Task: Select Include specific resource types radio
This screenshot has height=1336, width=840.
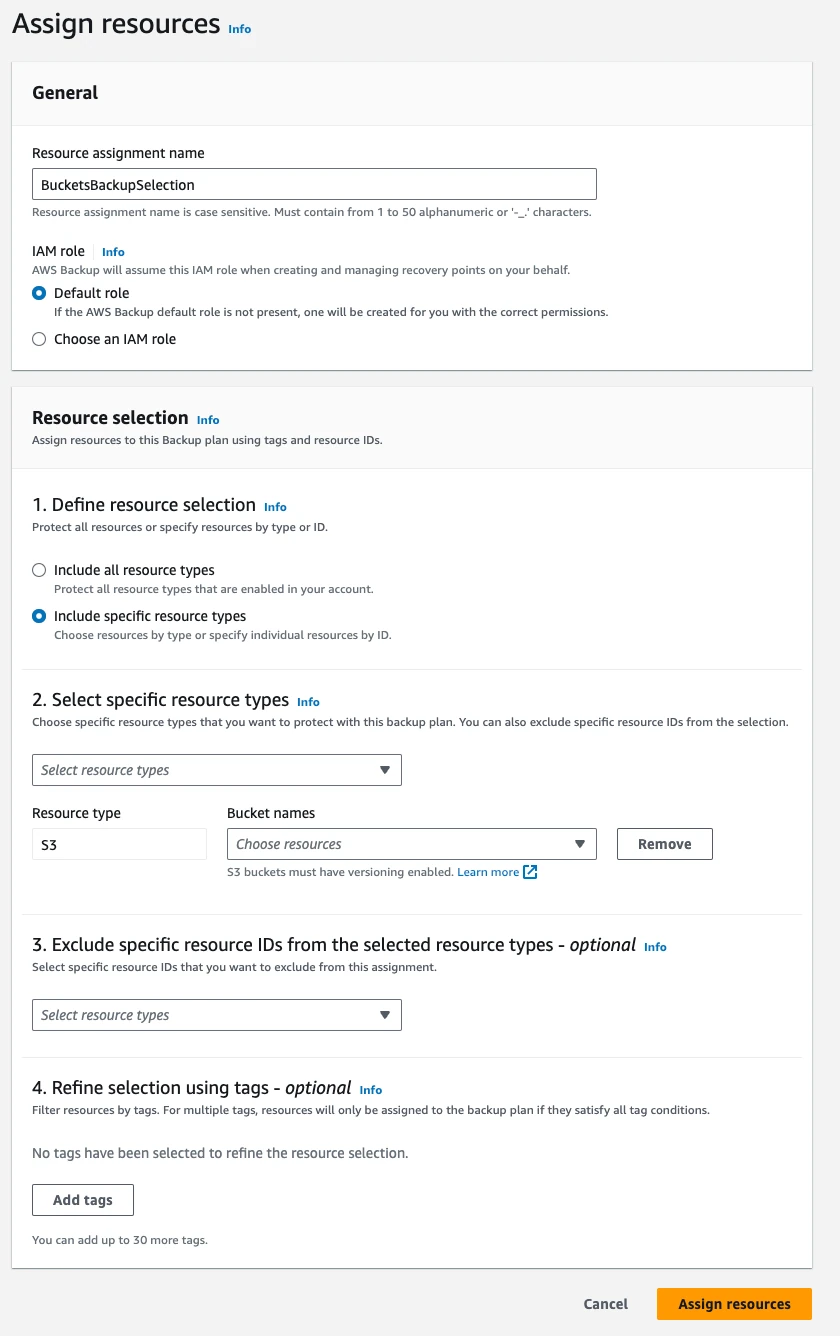Action: pyautogui.click(x=39, y=616)
